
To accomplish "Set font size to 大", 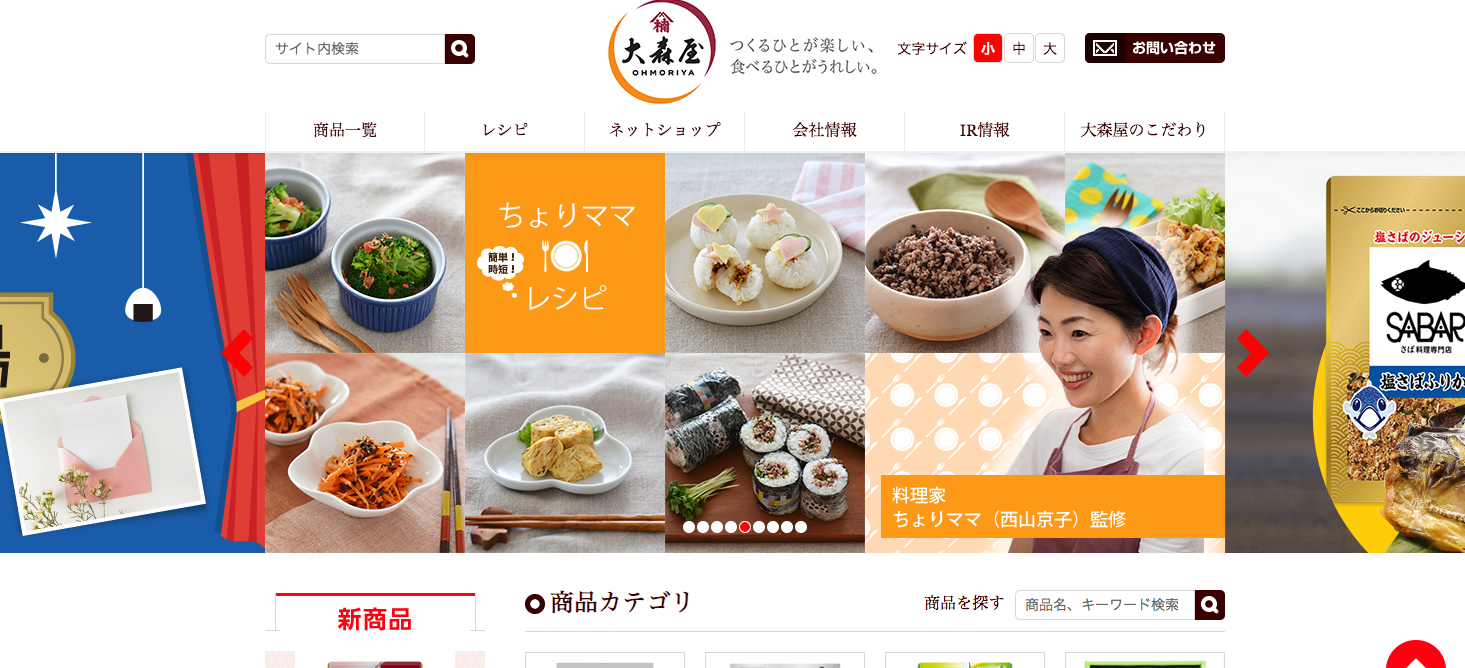I will 1050,48.
